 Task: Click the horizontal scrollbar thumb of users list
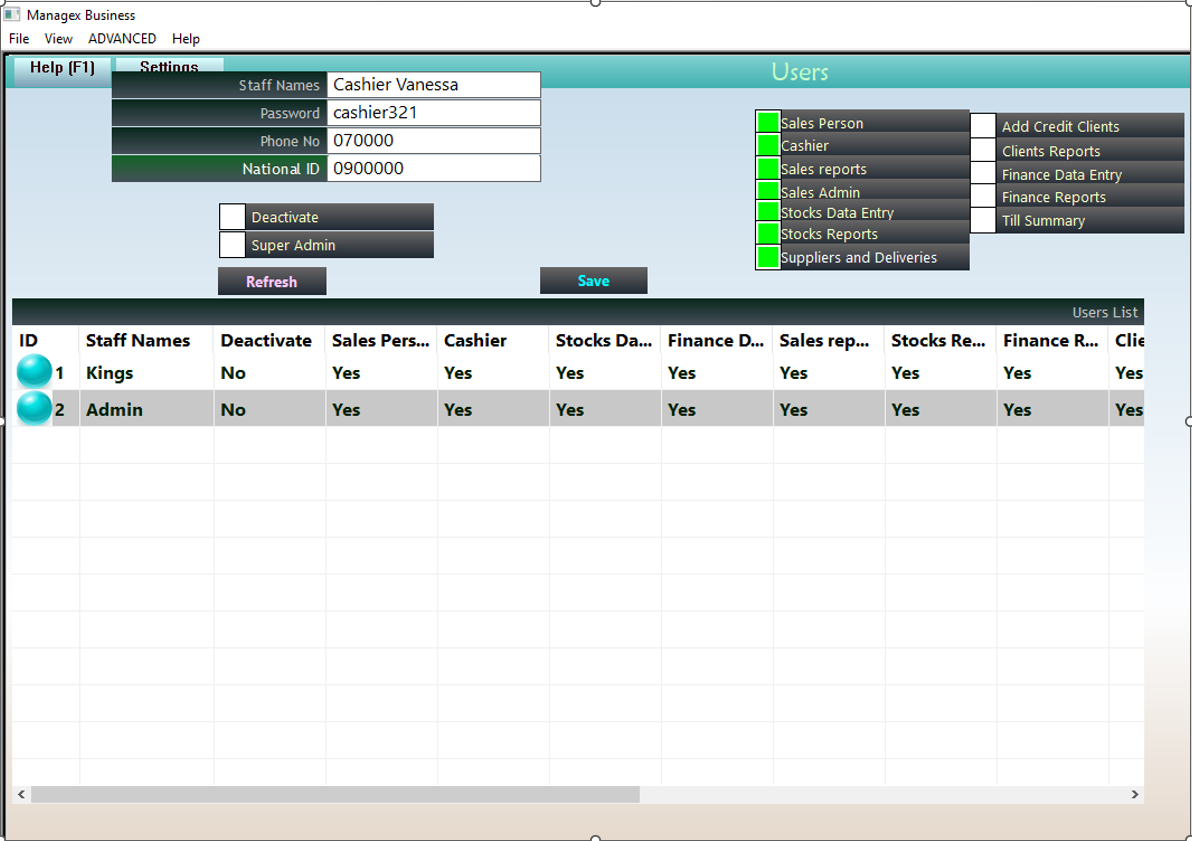click(335, 794)
